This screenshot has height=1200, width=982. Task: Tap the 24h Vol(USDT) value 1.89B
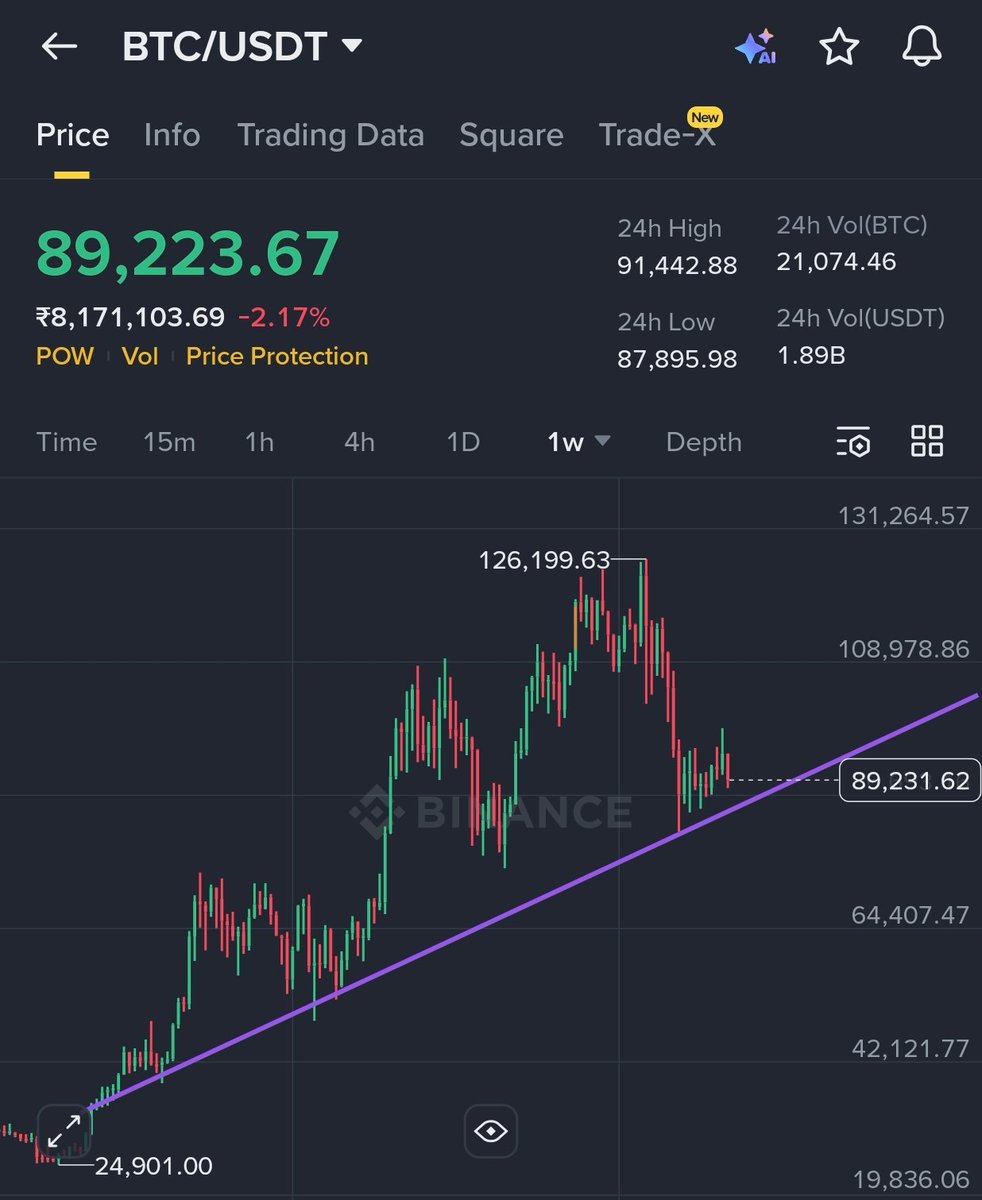point(811,355)
